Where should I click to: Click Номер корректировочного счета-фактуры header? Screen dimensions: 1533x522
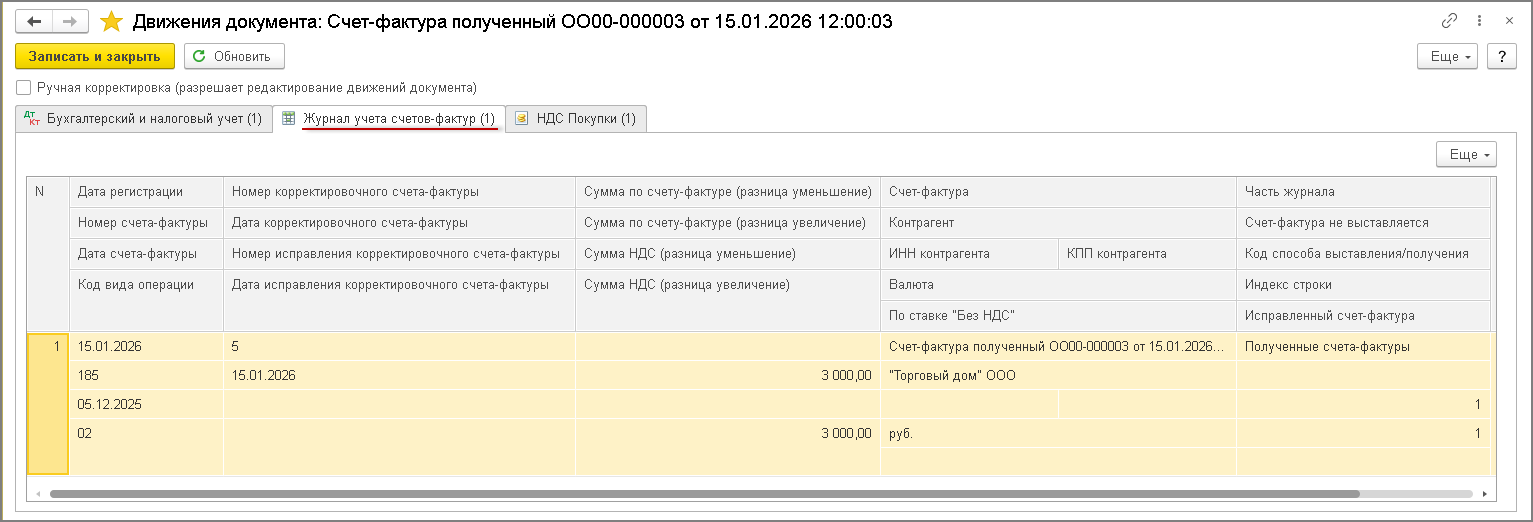click(399, 192)
